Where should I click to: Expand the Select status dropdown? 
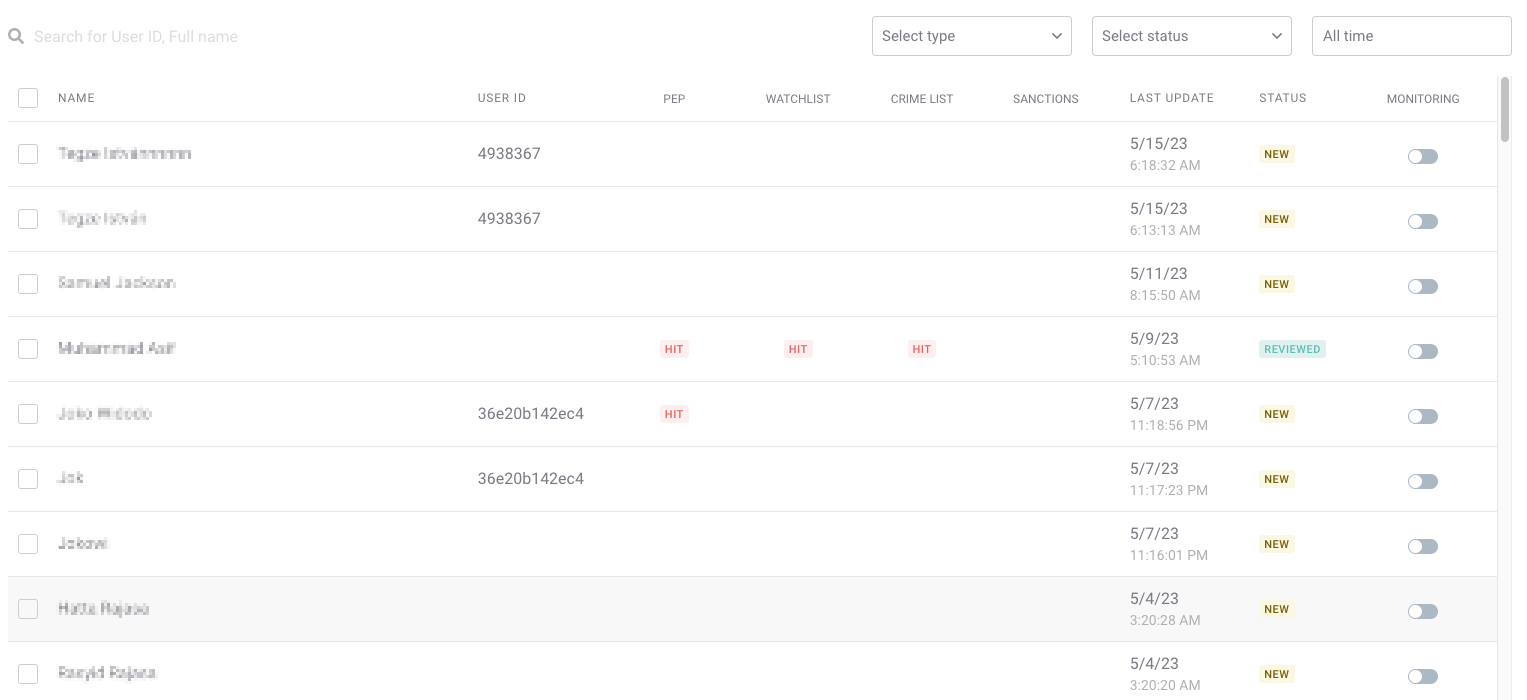(x=1191, y=36)
